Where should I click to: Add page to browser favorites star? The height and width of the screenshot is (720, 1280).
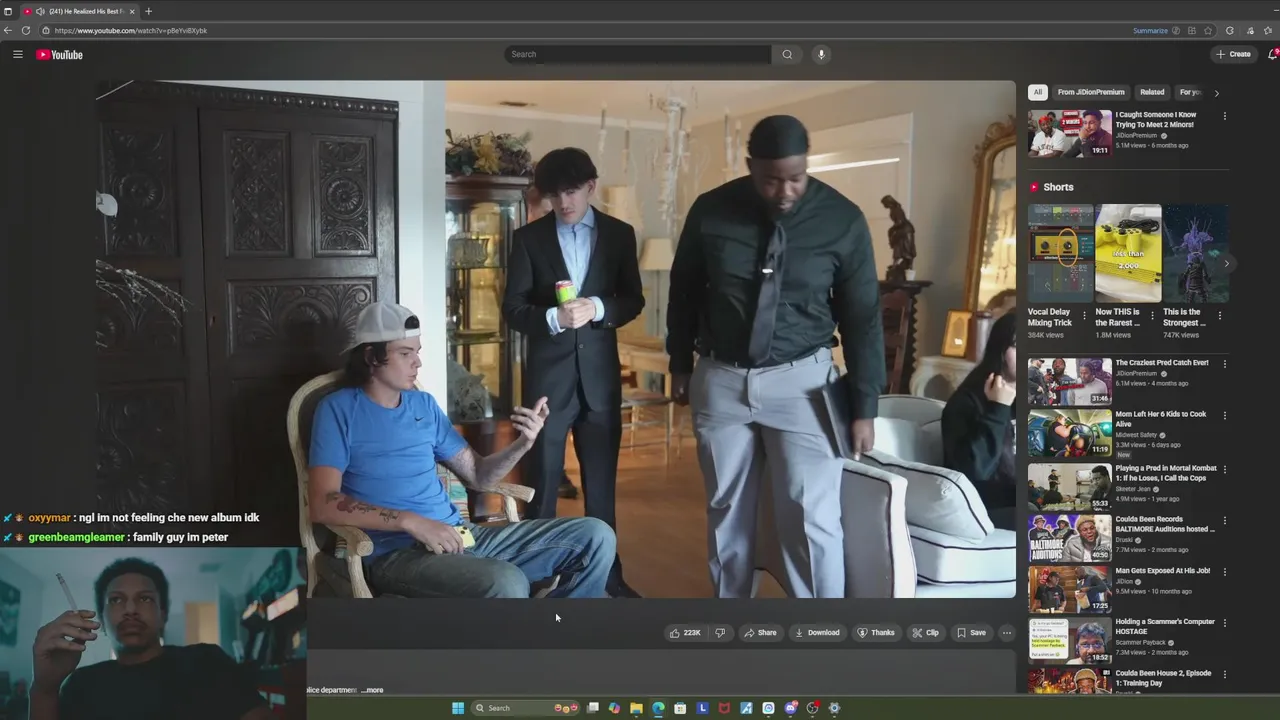tap(1208, 30)
